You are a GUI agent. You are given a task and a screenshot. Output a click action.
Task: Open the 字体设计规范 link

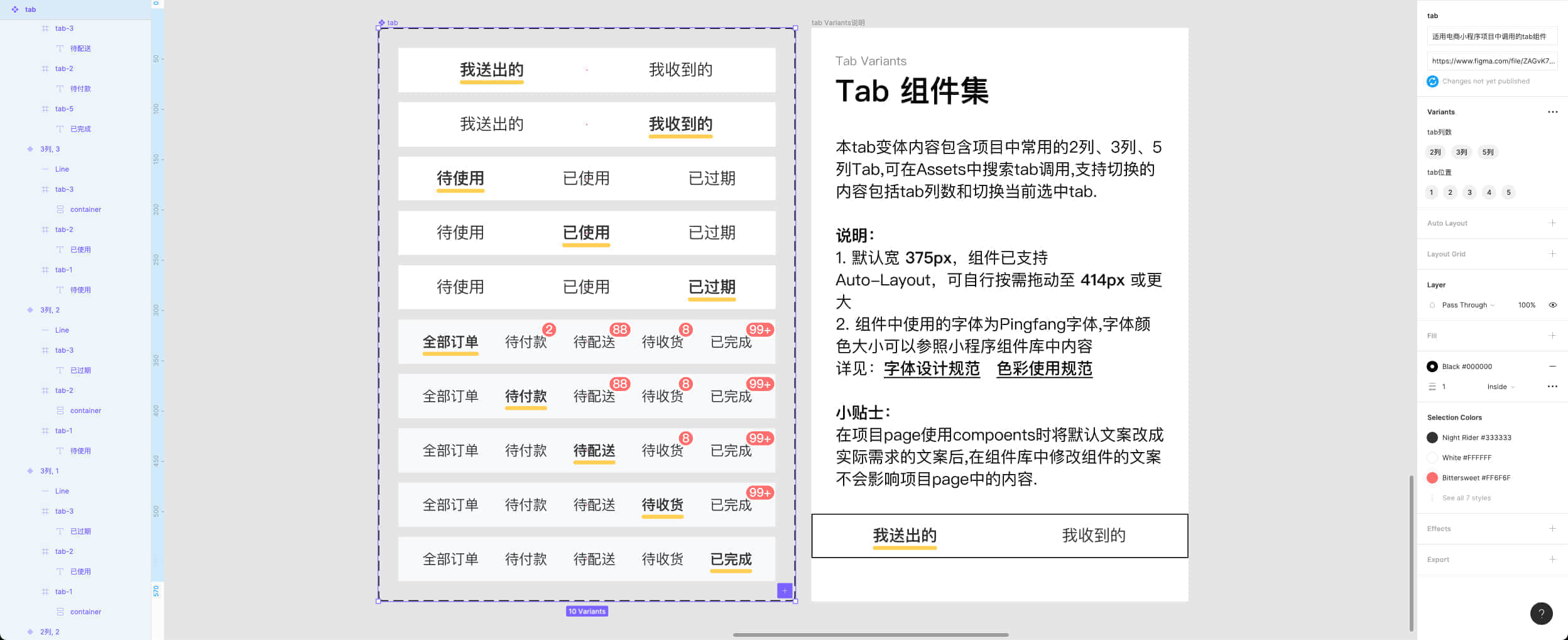(x=932, y=368)
